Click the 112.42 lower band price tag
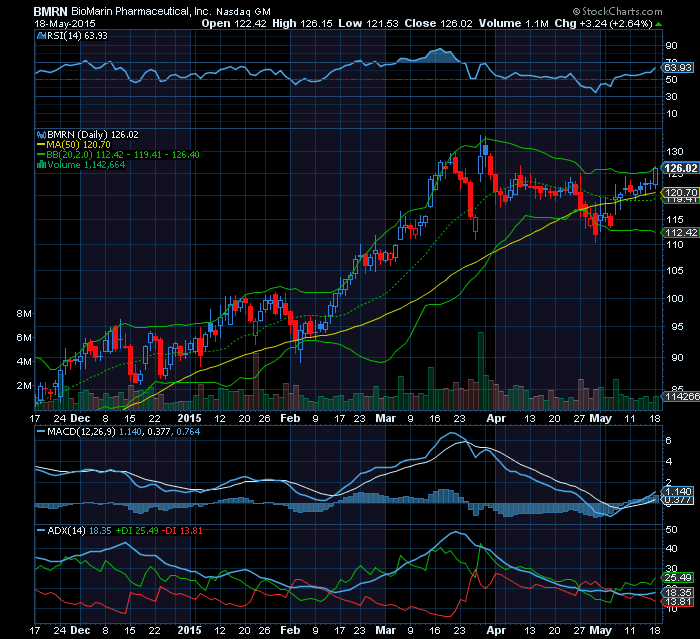 (681, 232)
